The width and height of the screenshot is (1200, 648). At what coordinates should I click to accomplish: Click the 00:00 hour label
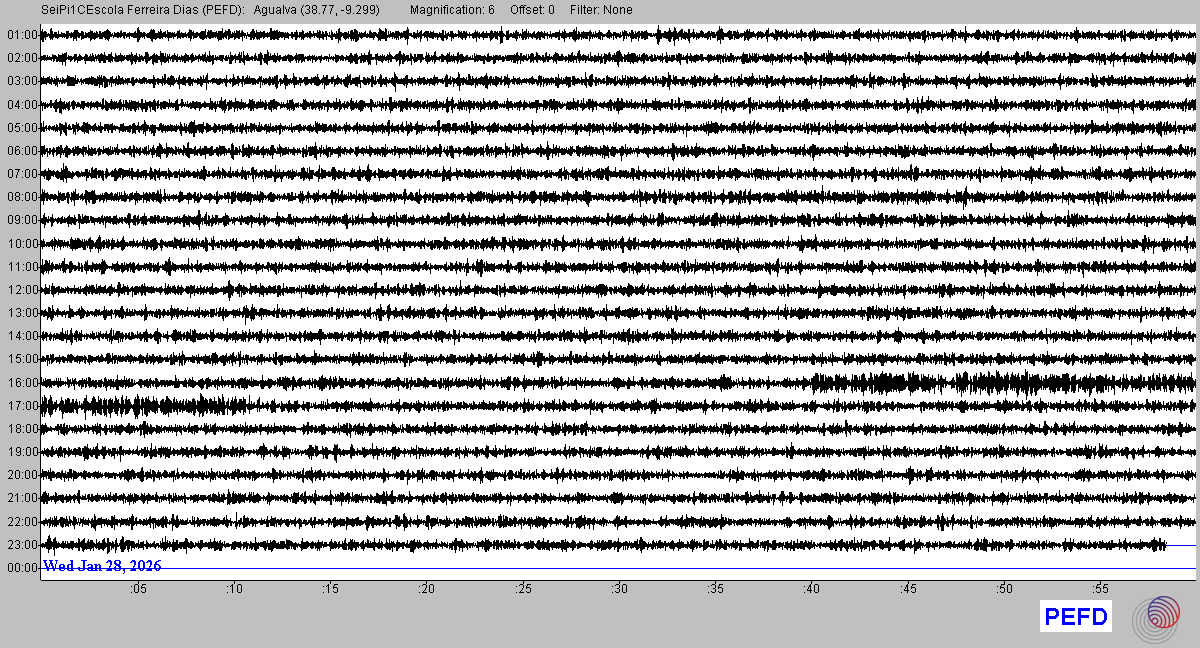21,568
